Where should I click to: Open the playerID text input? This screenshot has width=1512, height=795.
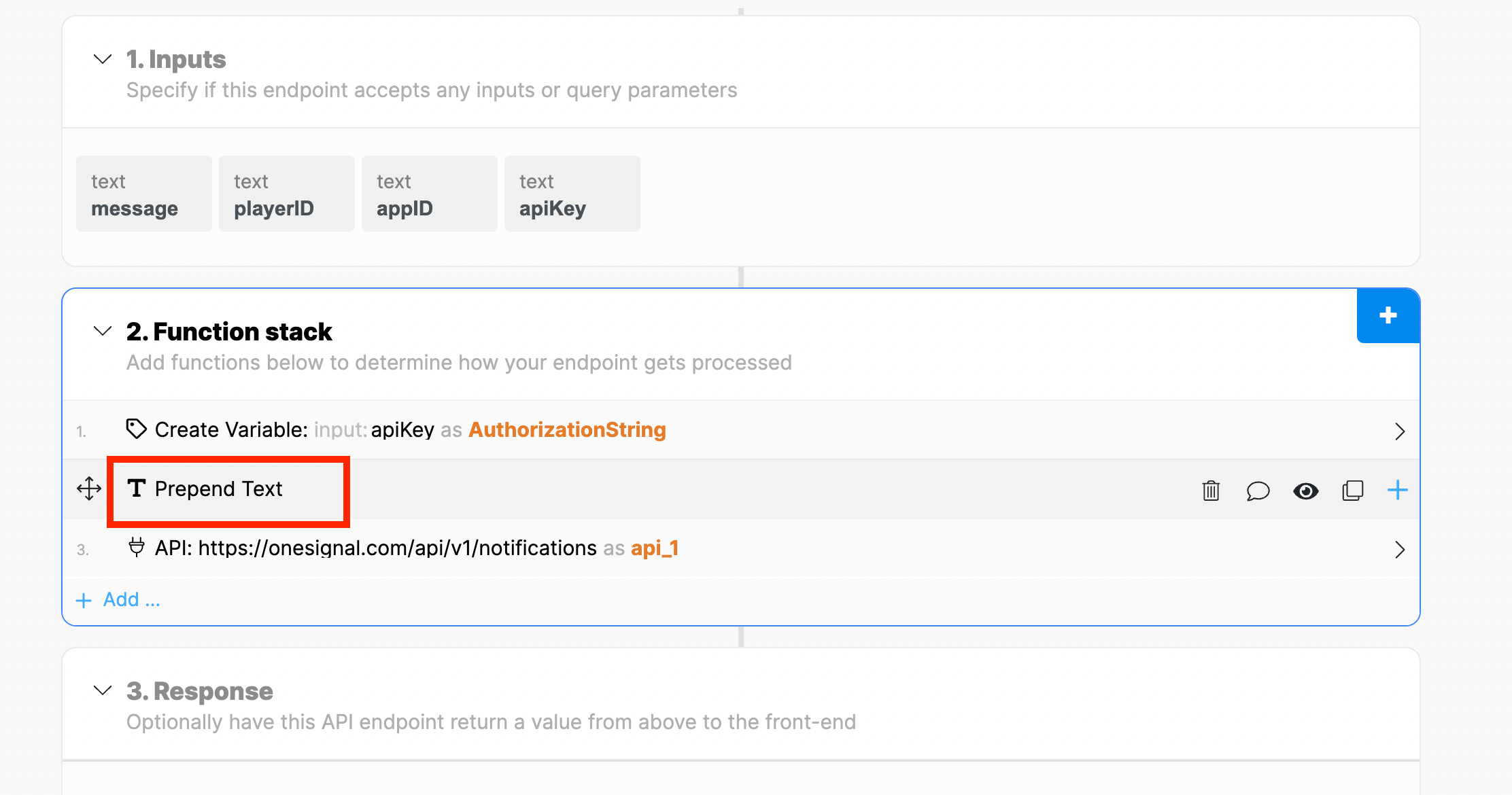point(287,194)
